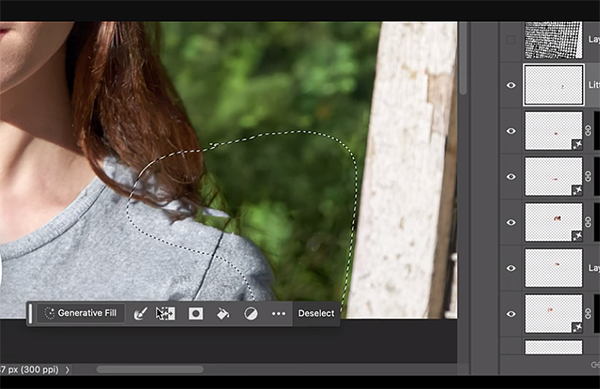The width and height of the screenshot is (600, 389).
Task: Click the contextual task bar drag handle
Action: (x=31, y=313)
